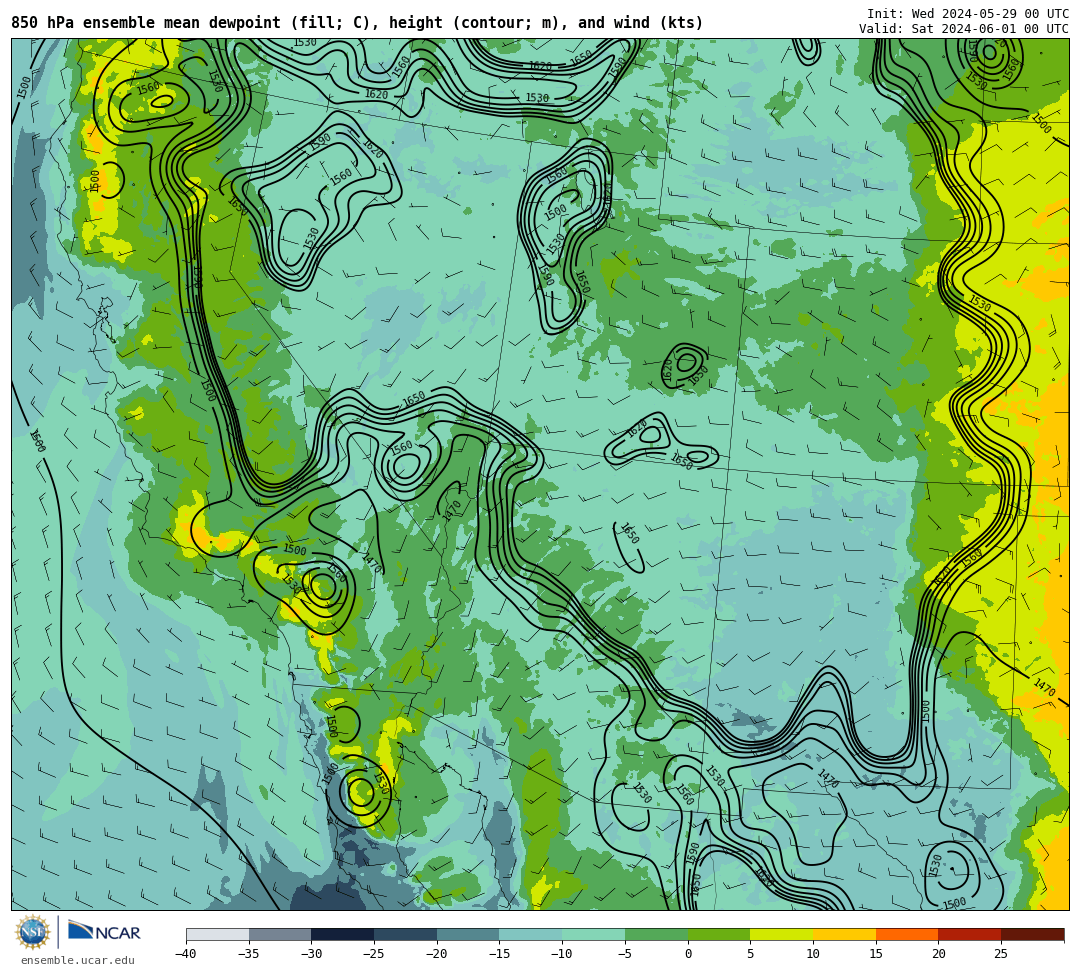Click the -40 to -35 colorbar swatch
Viewport: 1080px width, 973px height.
pyautogui.click(x=218, y=934)
